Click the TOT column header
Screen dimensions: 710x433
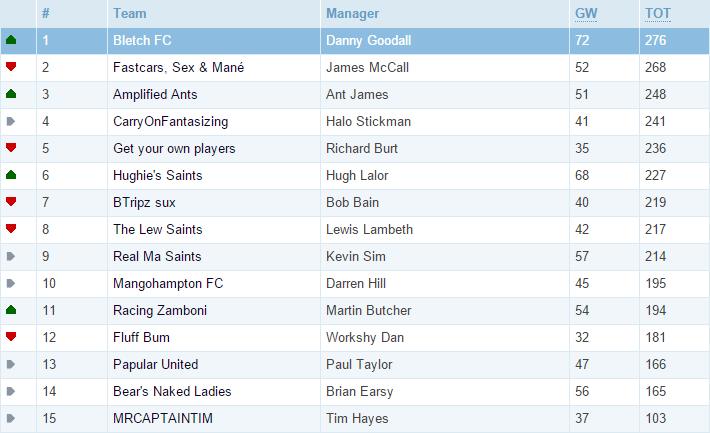[x=657, y=14]
